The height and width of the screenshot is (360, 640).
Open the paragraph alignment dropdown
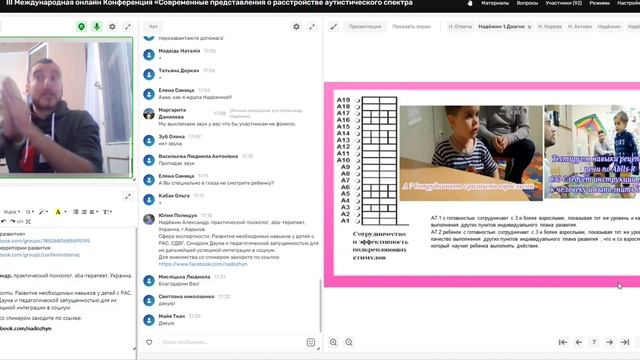(94, 212)
